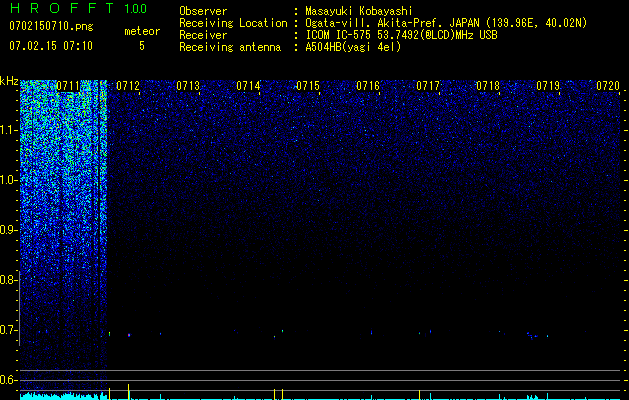Click the 1.1 kHz axis label
The image size is (629, 400).
pos(8,130)
